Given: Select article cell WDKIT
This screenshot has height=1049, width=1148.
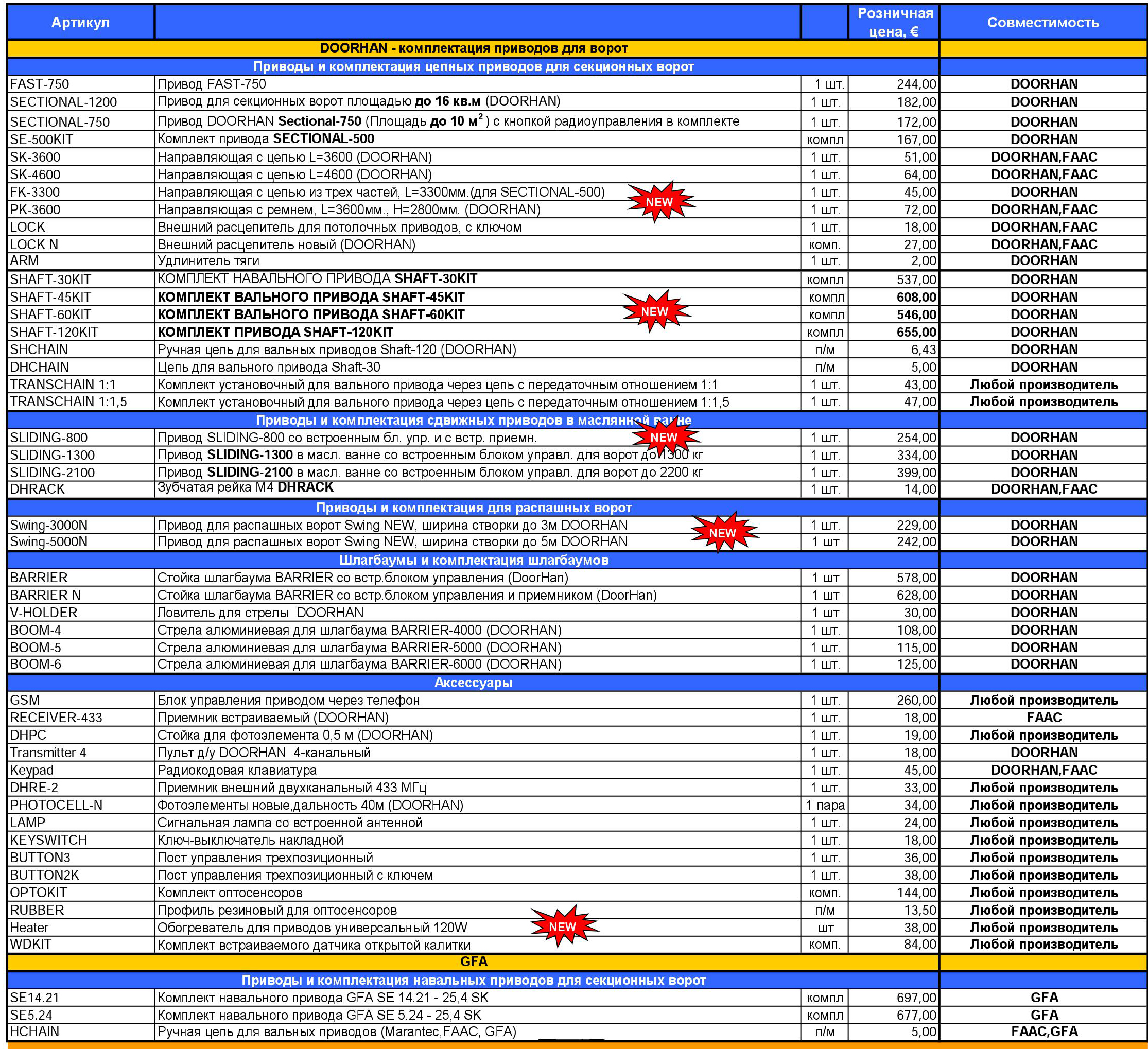Looking at the screenshot, I should pyautogui.click(x=80, y=945).
